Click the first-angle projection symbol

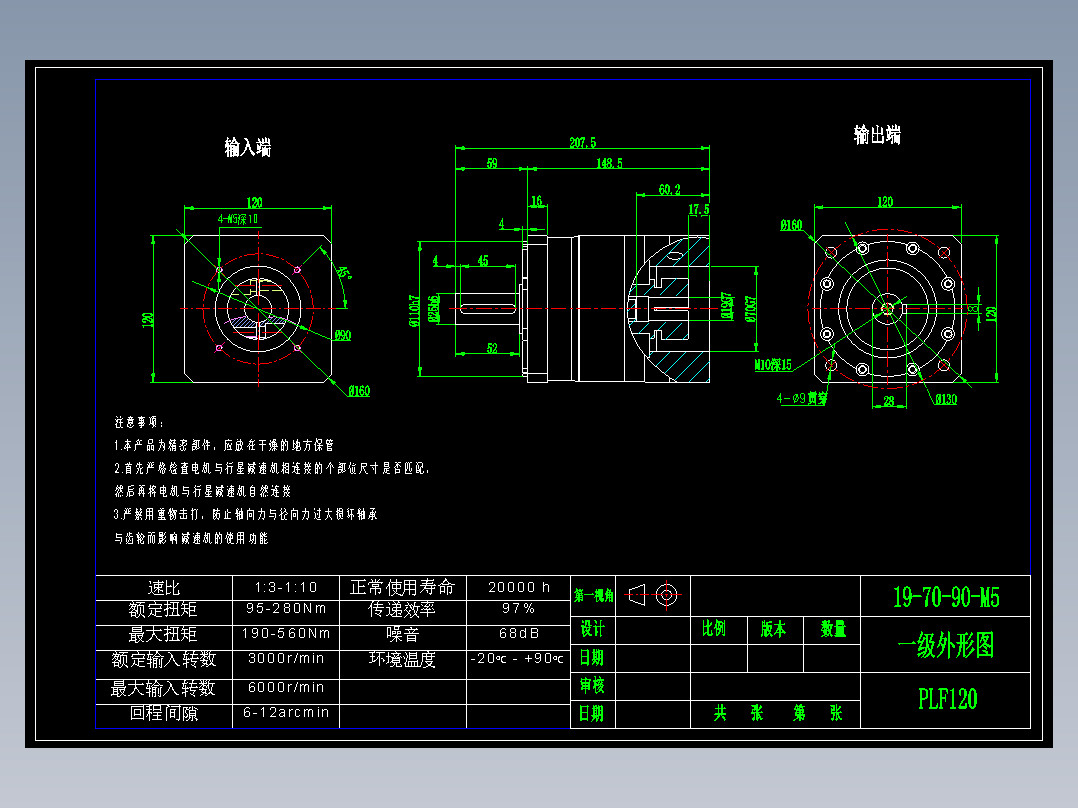(636, 594)
